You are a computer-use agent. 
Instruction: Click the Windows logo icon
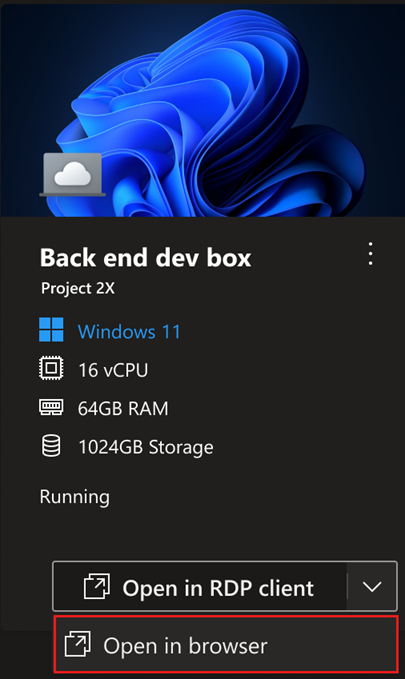[x=51, y=330]
